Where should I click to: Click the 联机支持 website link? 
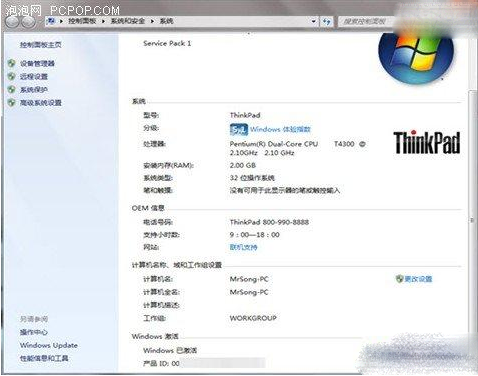tap(243, 247)
